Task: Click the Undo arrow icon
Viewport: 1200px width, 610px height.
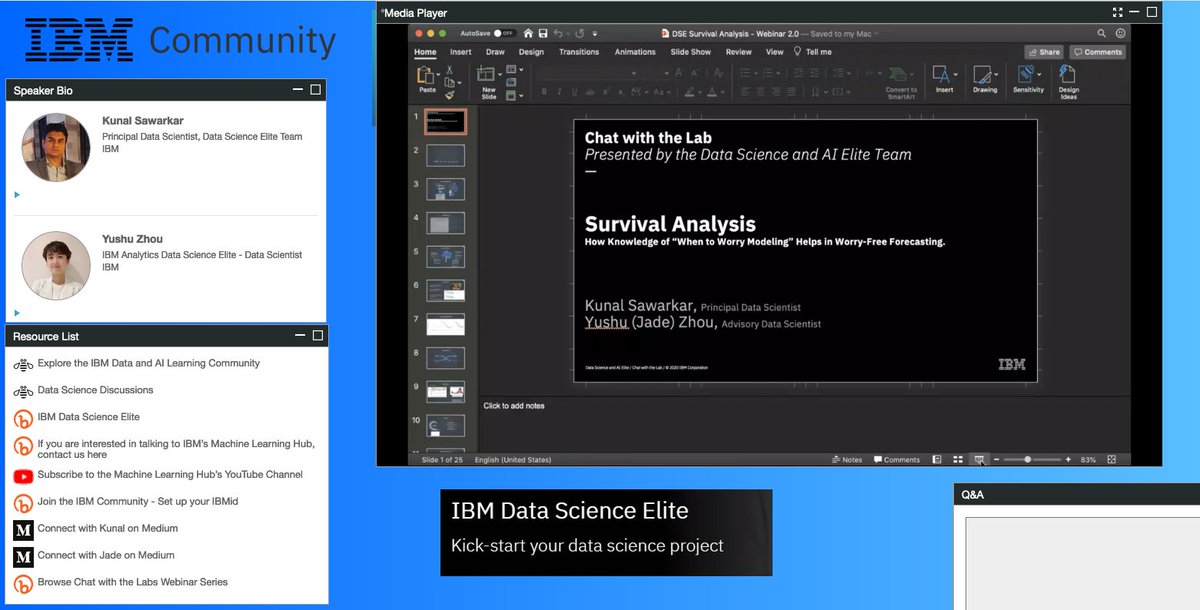Action: pos(558,33)
